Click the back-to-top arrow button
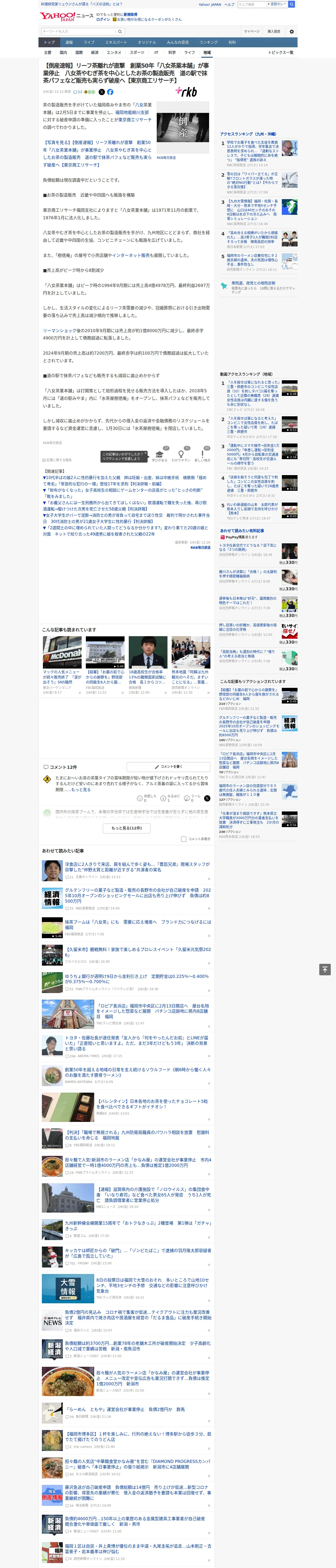This screenshot has width=336, height=1568. (x=325, y=969)
